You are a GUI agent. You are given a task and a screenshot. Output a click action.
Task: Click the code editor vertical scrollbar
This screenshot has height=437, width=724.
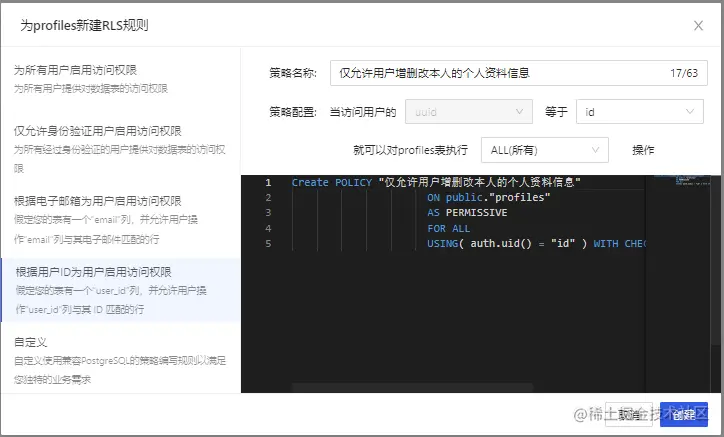716,259
